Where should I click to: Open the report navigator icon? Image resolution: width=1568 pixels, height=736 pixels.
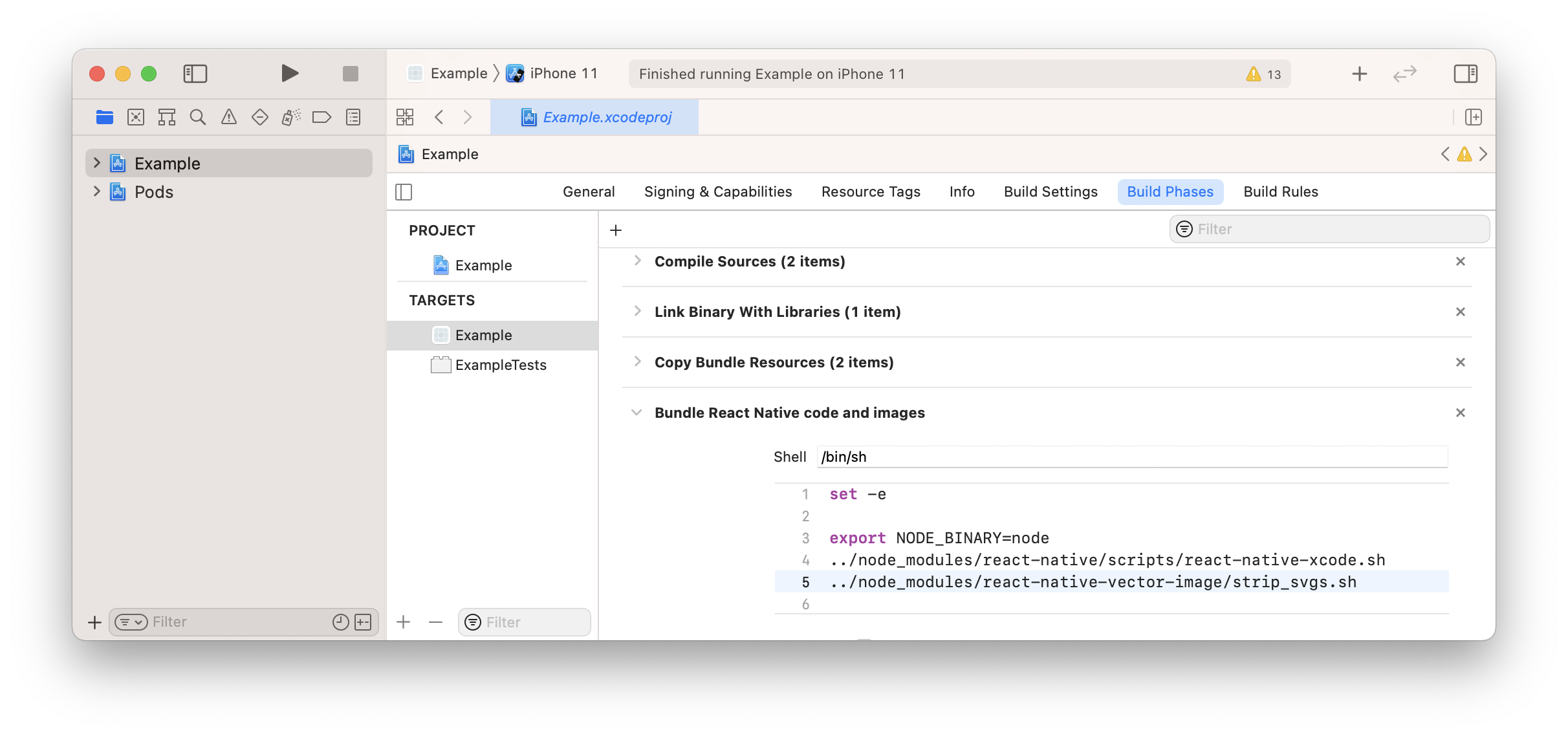(x=353, y=117)
